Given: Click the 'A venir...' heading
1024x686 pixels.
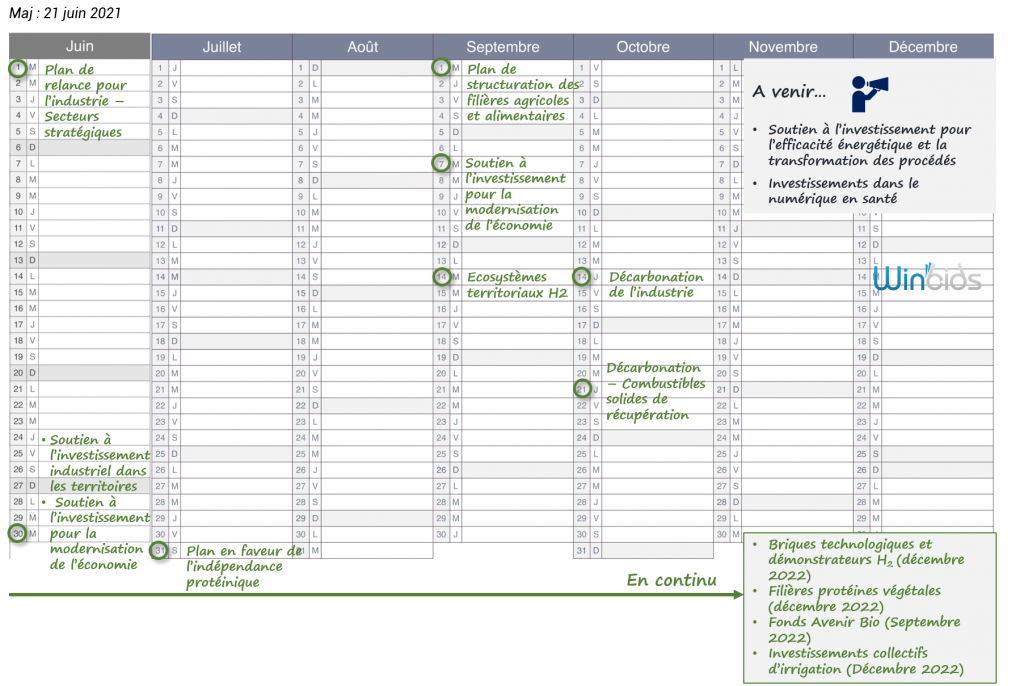Looking at the screenshot, I should pos(788,91).
